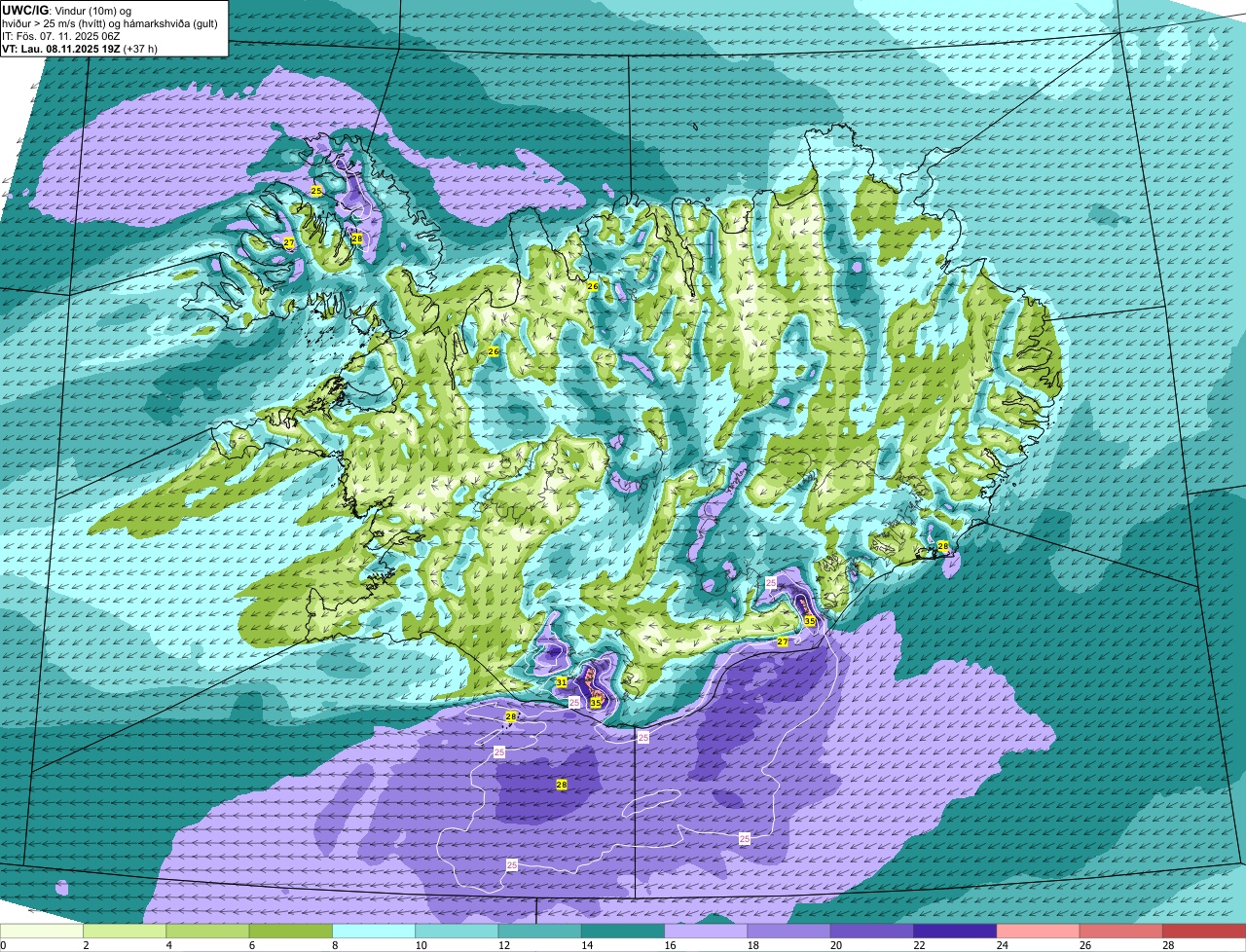Pick the red legend swatch above 28 m/s
1246x952 pixels.
(x=1204, y=932)
